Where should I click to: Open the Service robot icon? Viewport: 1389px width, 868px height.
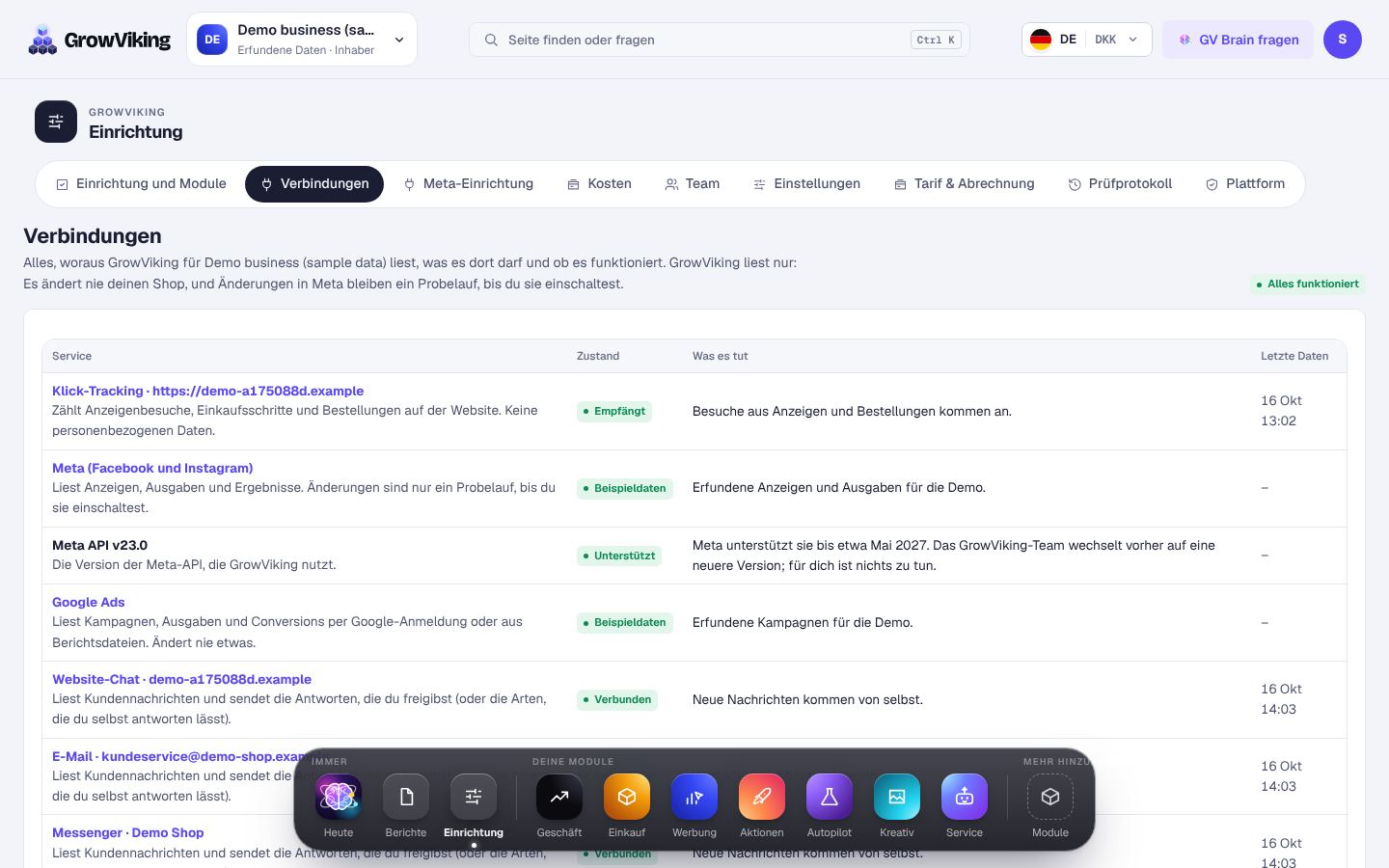point(965,797)
